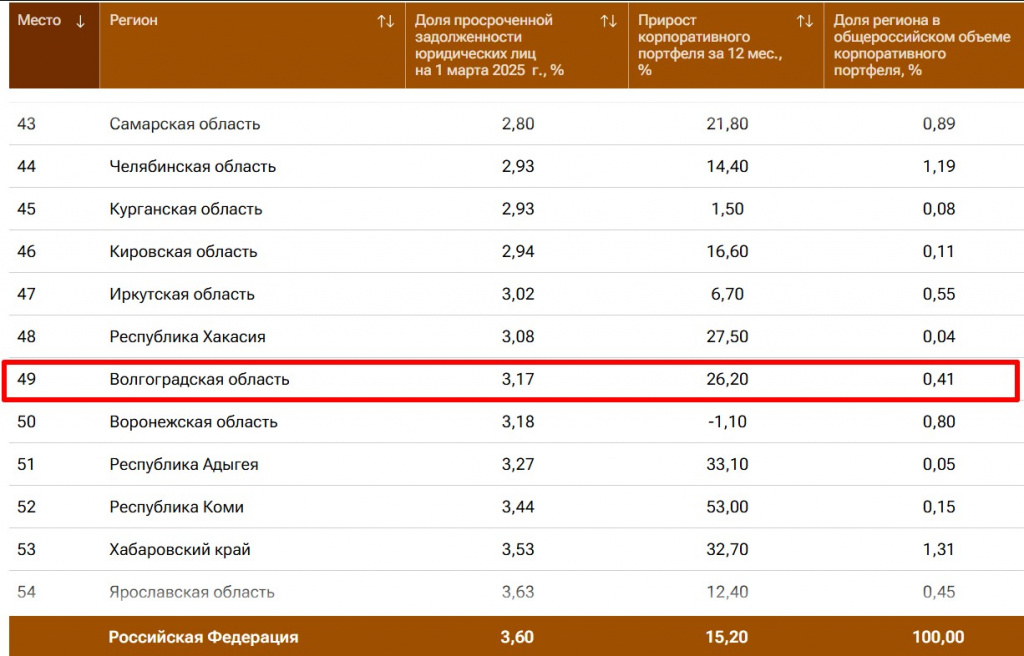Click overdue share value 3,02
The height and width of the screenshot is (656, 1024).
pyautogui.click(x=518, y=294)
